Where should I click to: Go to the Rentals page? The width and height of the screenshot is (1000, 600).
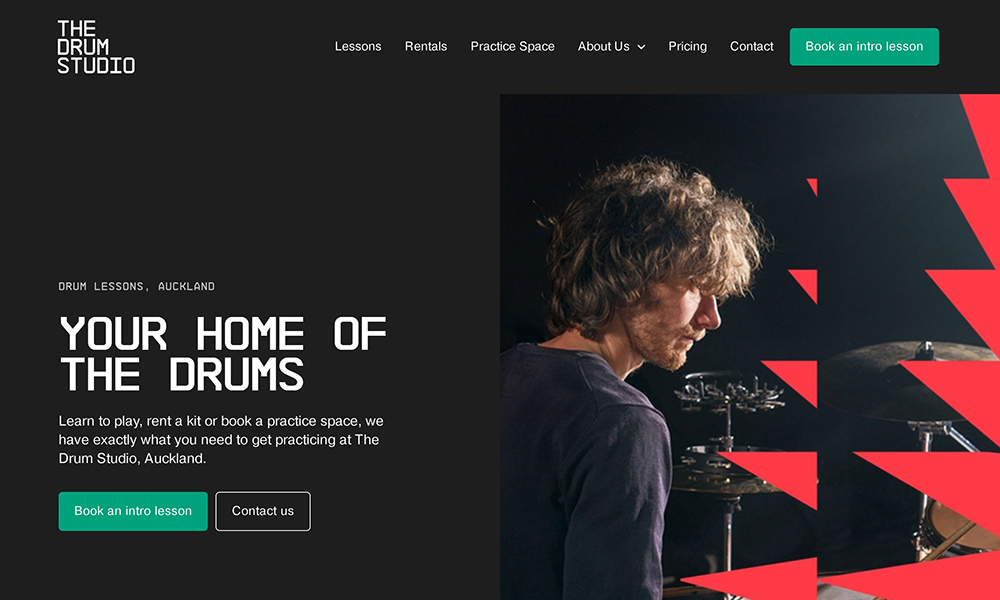click(x=425, y=47)
